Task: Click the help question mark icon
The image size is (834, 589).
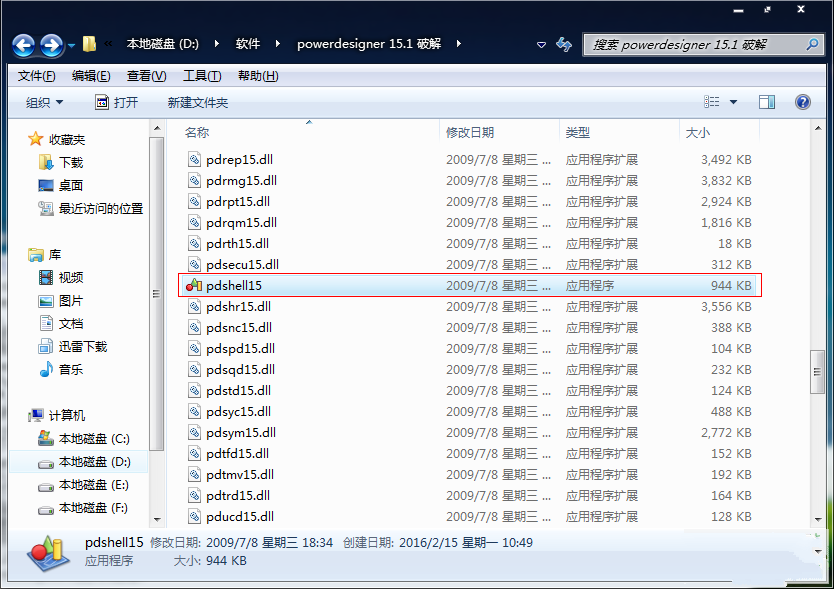Action: point(803,102)
